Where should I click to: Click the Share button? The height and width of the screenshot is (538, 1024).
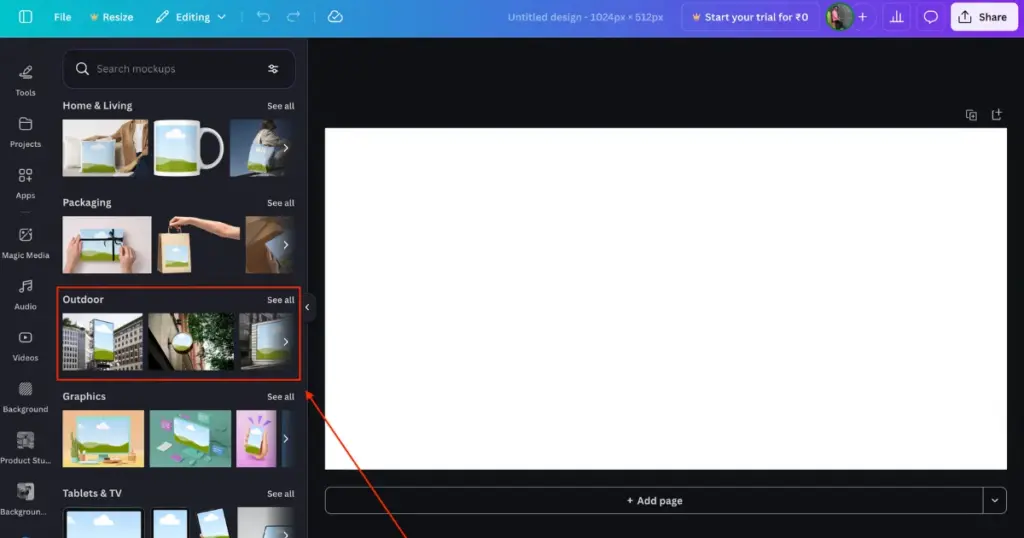983,17
